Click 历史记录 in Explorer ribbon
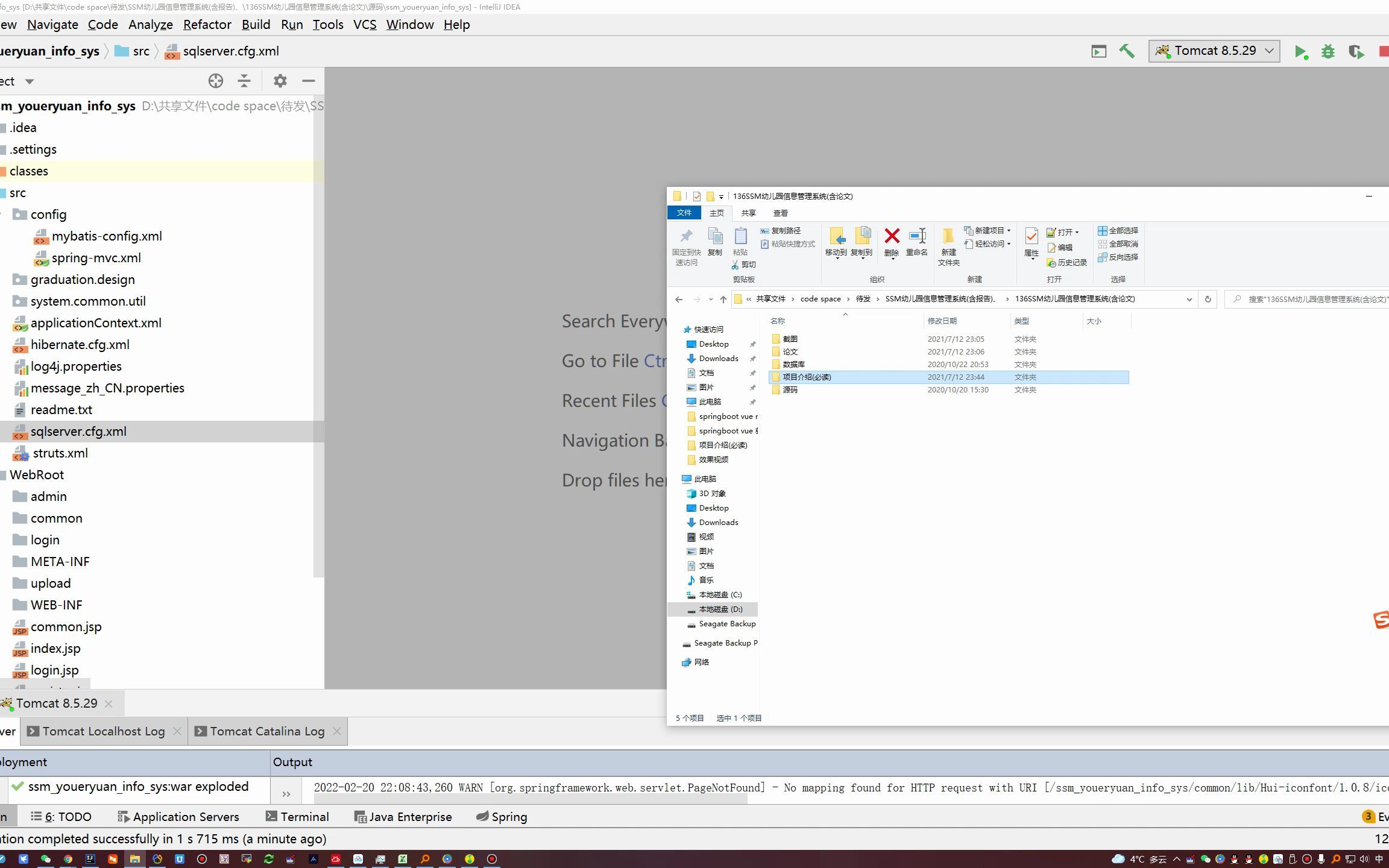The width and height of the screenshot is (1389, 868). coord(1066,263)
